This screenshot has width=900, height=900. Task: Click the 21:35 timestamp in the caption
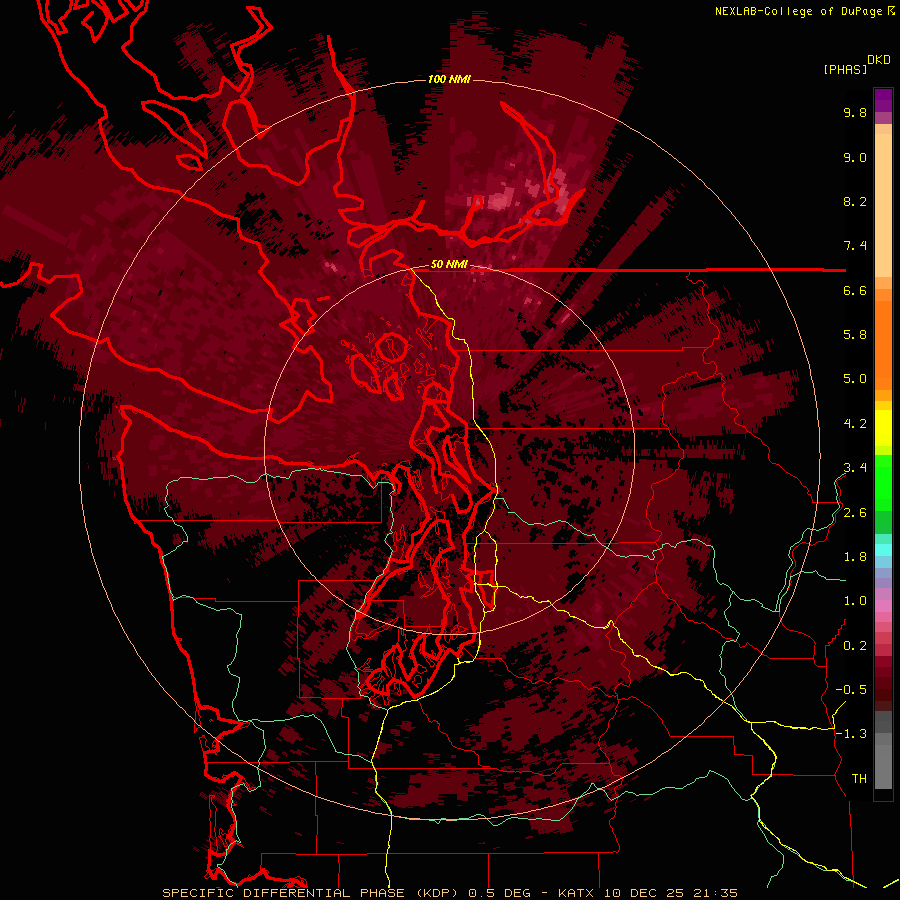[x=716, y=893]
